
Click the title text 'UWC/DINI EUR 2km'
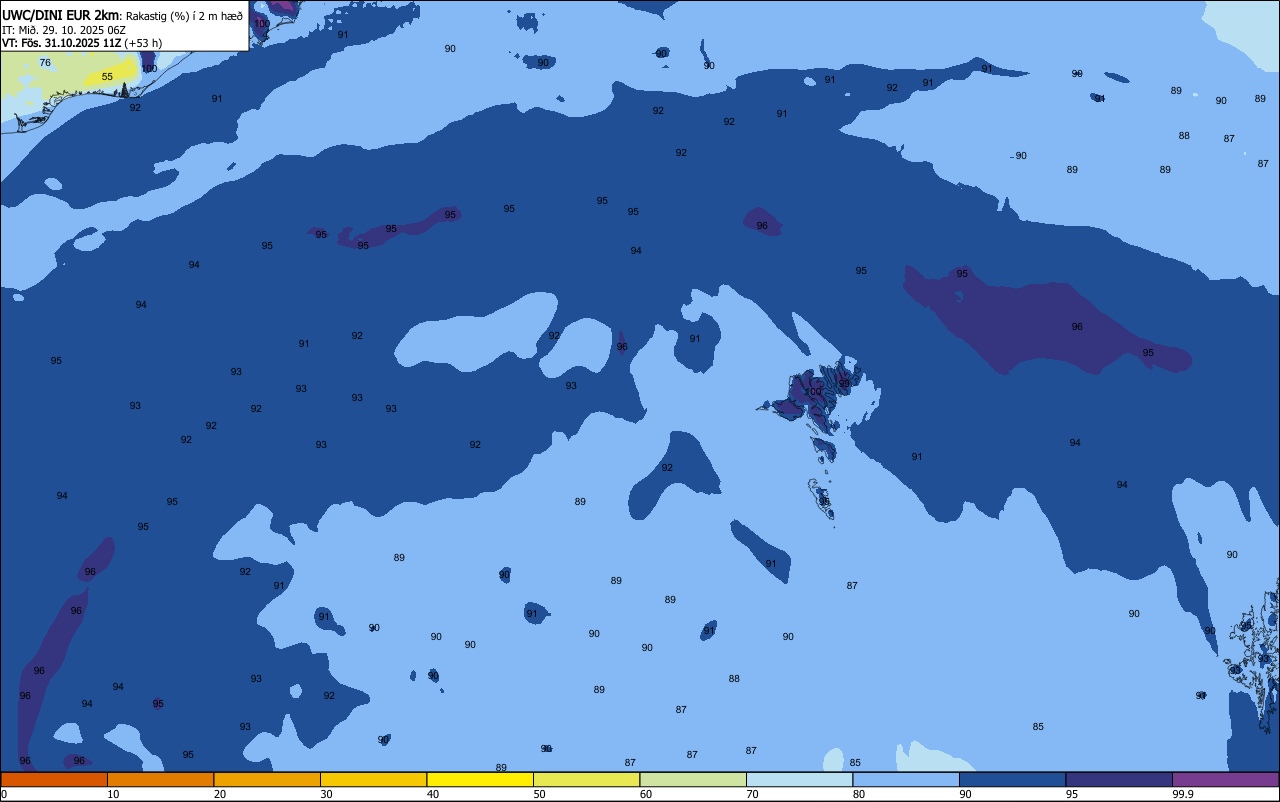(x=61, y=15)
